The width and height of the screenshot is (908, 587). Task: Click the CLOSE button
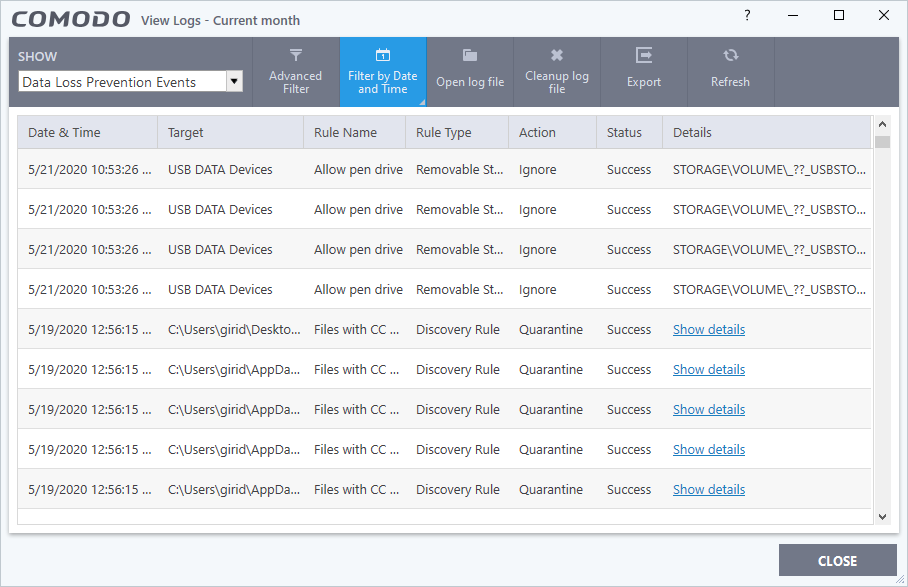point(837,560)
